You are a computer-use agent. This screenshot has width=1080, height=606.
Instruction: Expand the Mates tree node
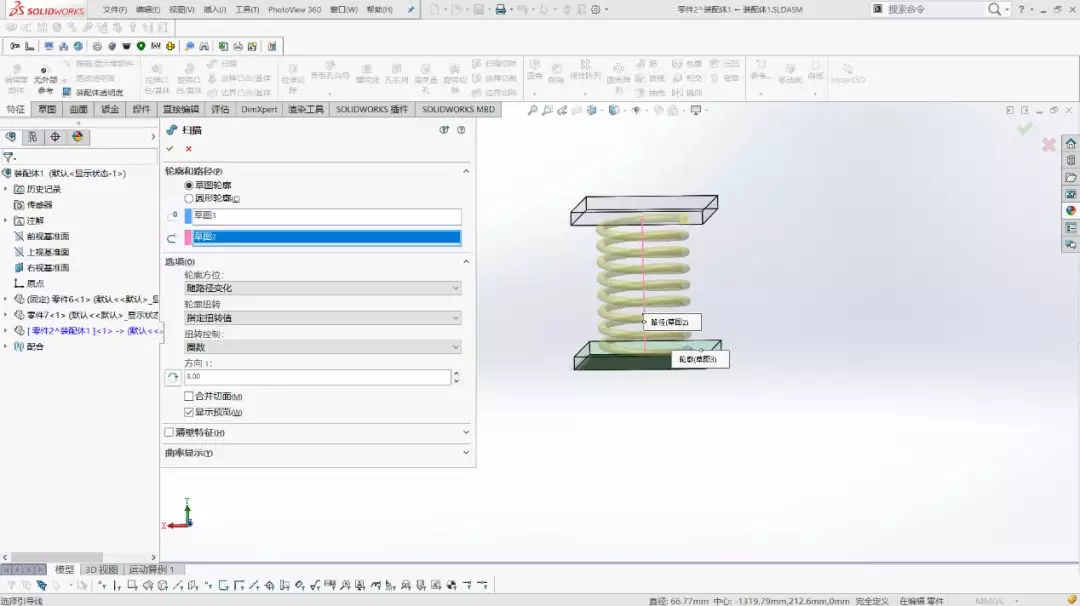pyautogui.click(x=6, y=346)
